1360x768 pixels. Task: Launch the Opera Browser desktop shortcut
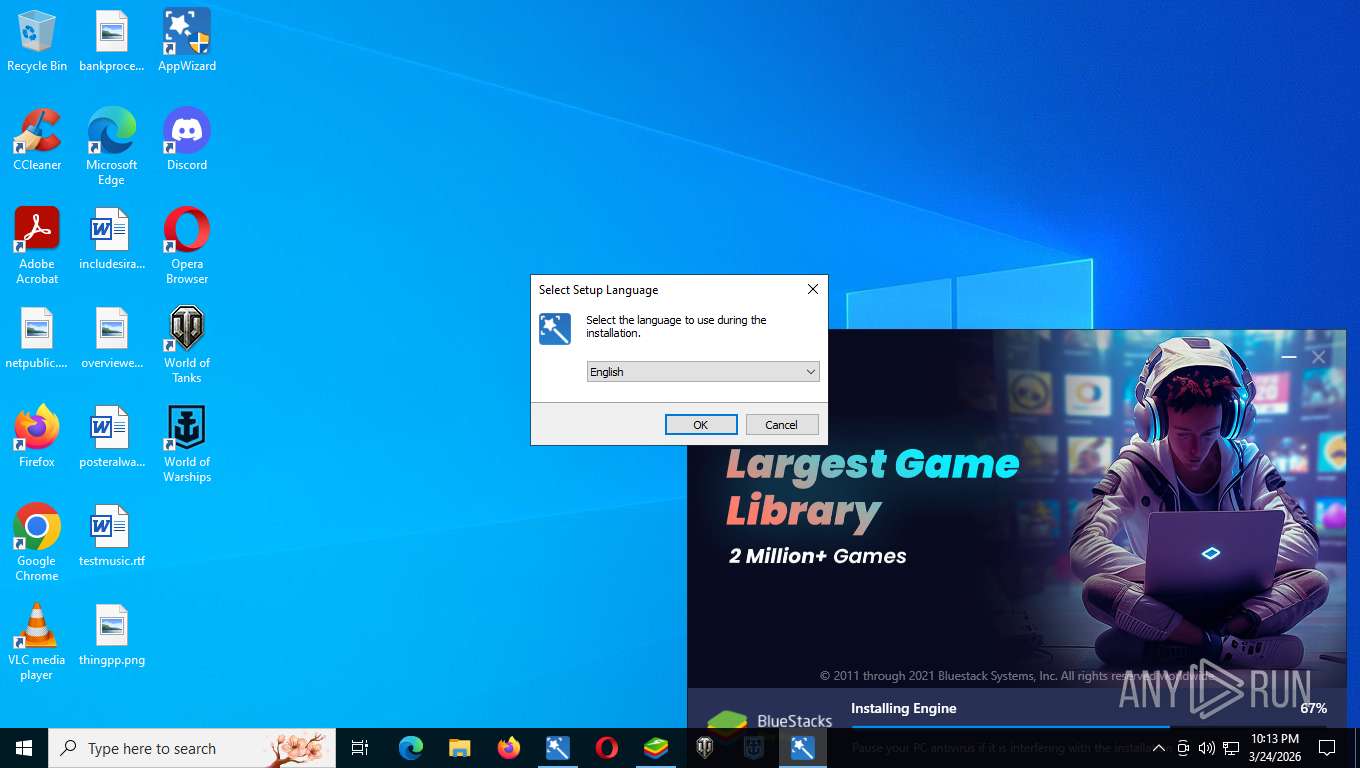tap(187, 246)
